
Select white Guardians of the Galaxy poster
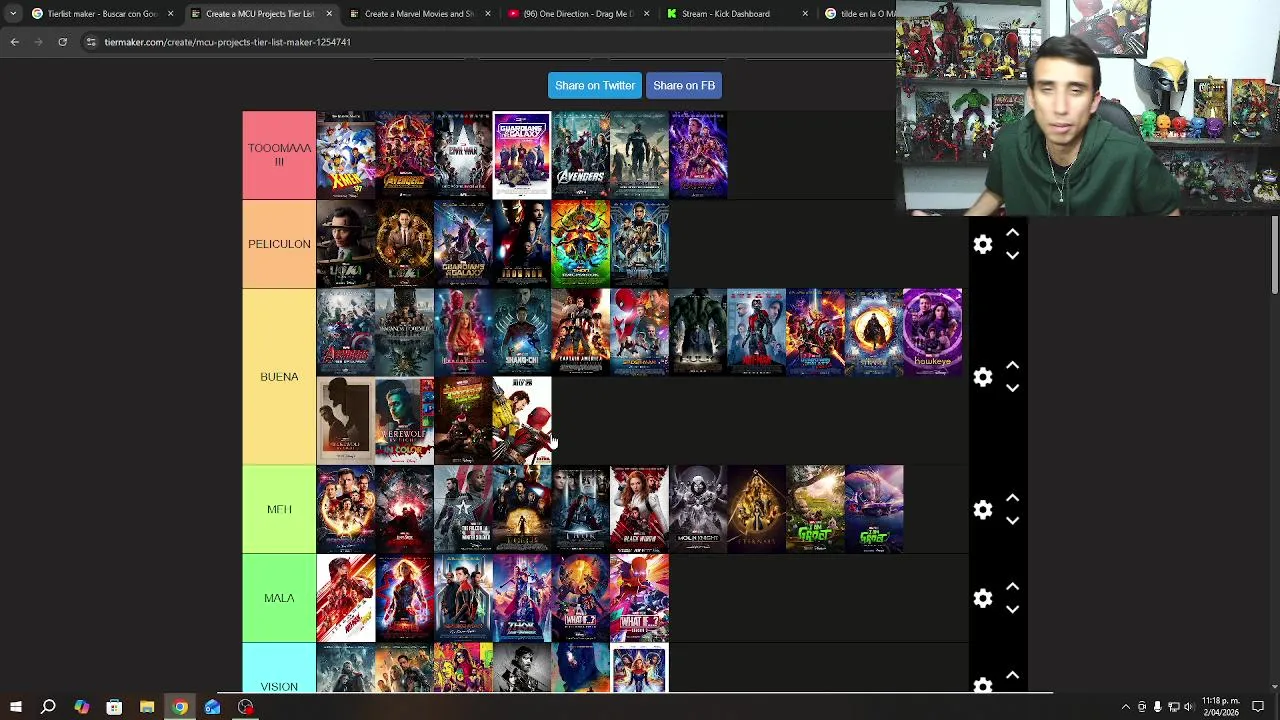point(522,155)
